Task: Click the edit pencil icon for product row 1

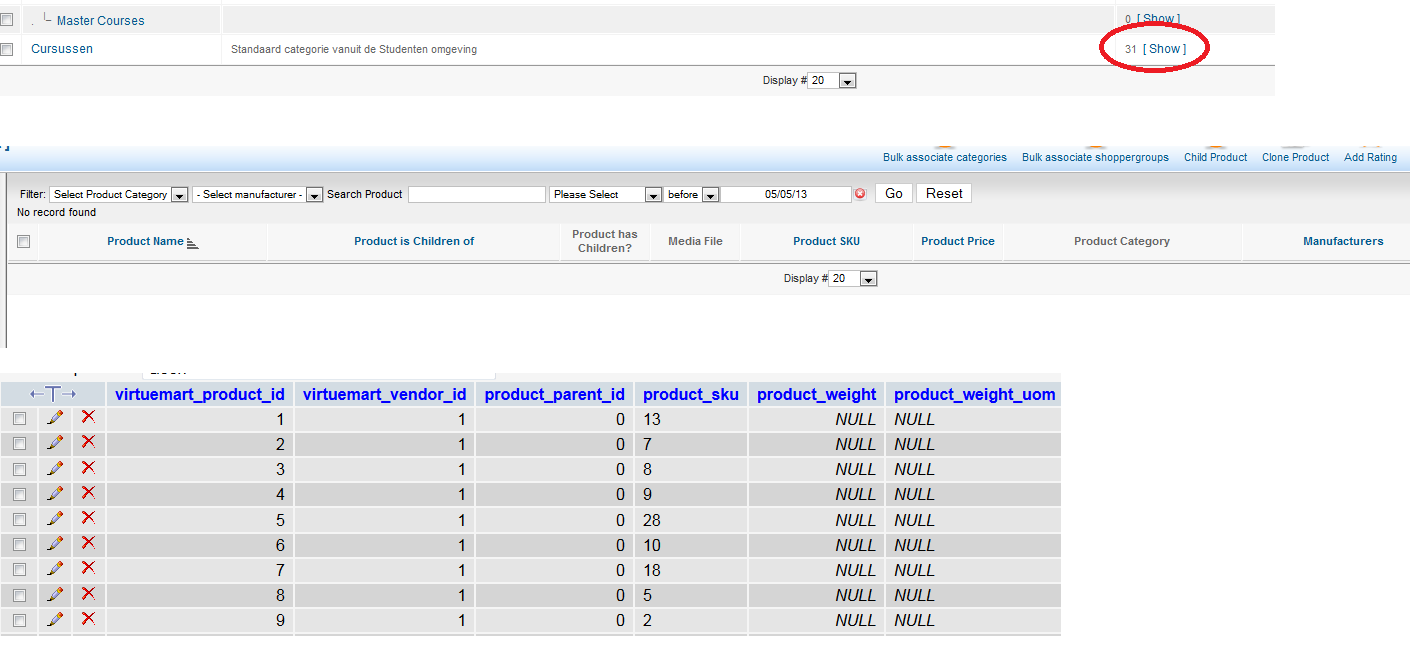Action: tap(55, 418)
